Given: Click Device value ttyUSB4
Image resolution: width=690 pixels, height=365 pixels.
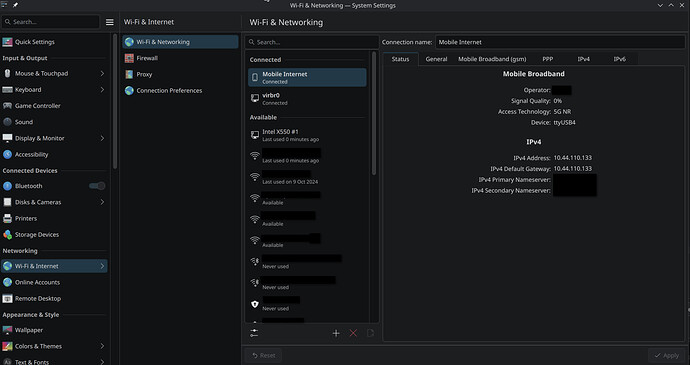Looking at the screenshot, I should (x=565, y=122).
